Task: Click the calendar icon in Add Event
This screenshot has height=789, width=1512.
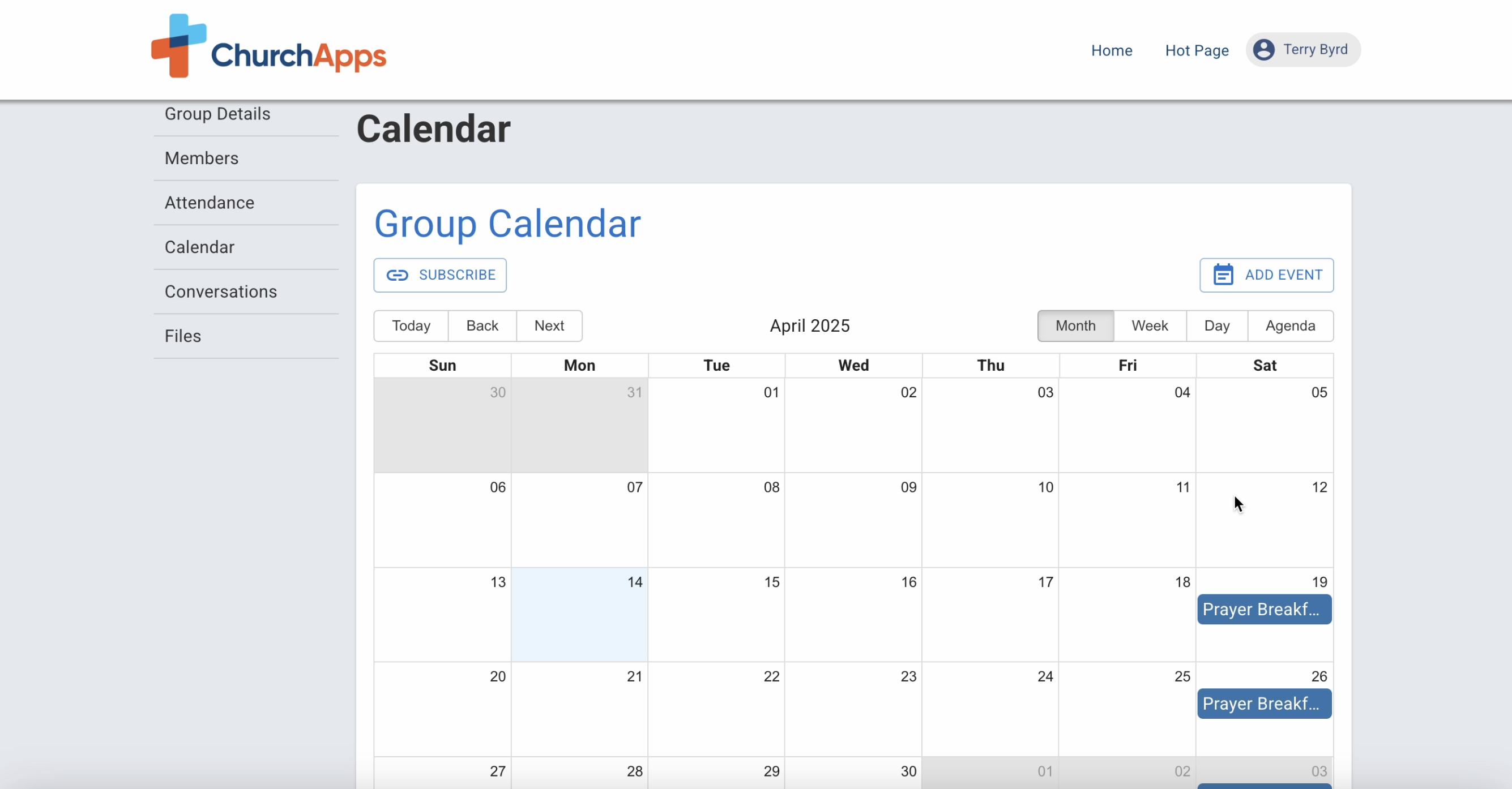Action: coord(1223,275)
